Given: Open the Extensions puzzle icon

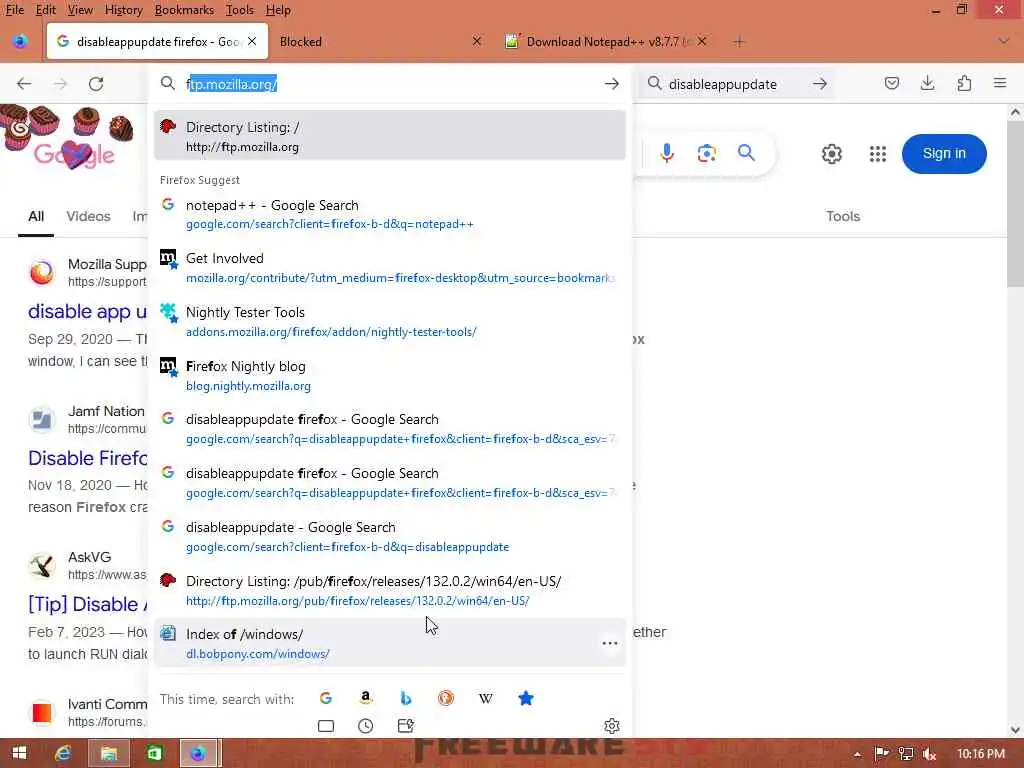Looking at the screenshot, I should pos(964,83).
